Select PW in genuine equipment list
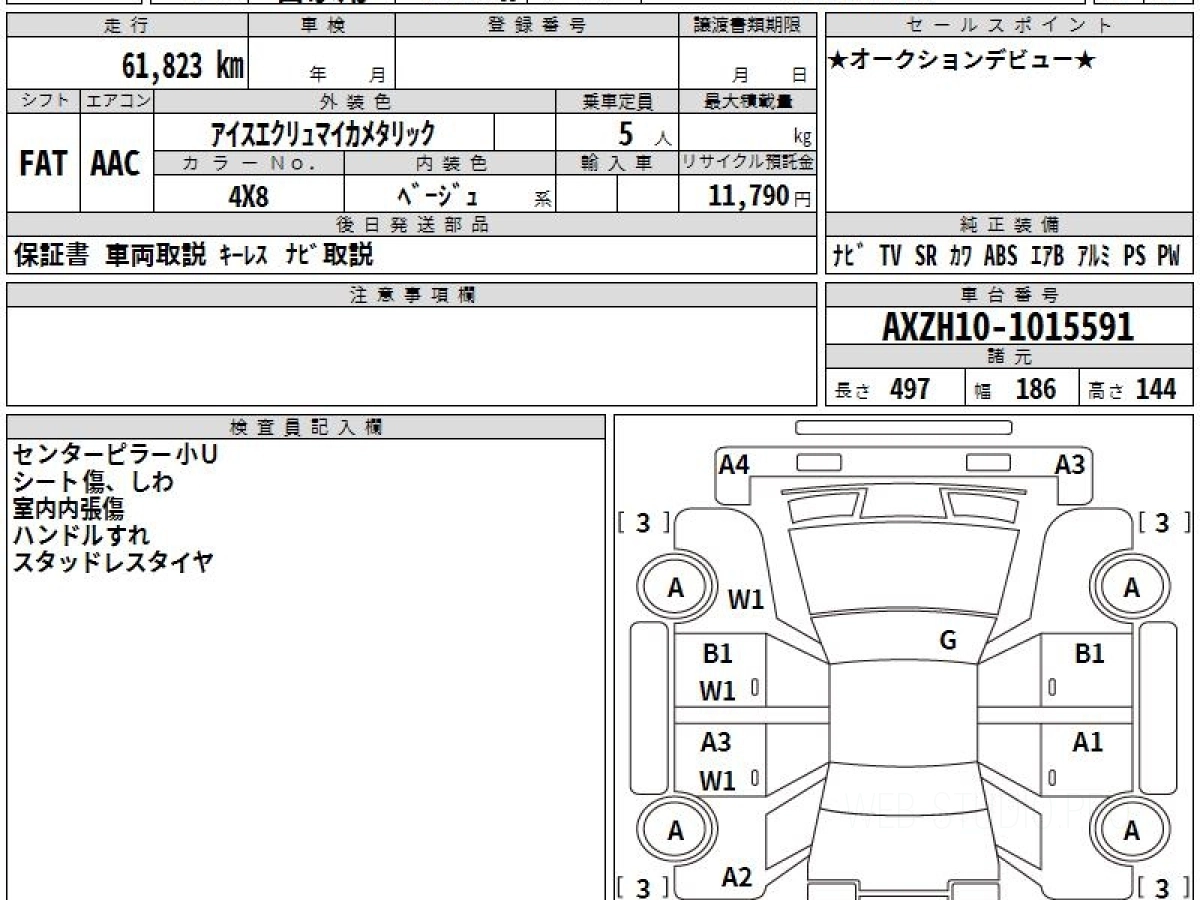Screen dimensions: 1200x900 click(1169, 256)
